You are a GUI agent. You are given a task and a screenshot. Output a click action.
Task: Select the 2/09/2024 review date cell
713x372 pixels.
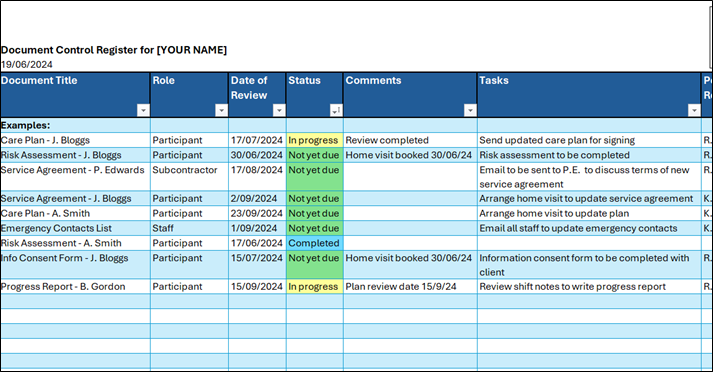(257, 199)
